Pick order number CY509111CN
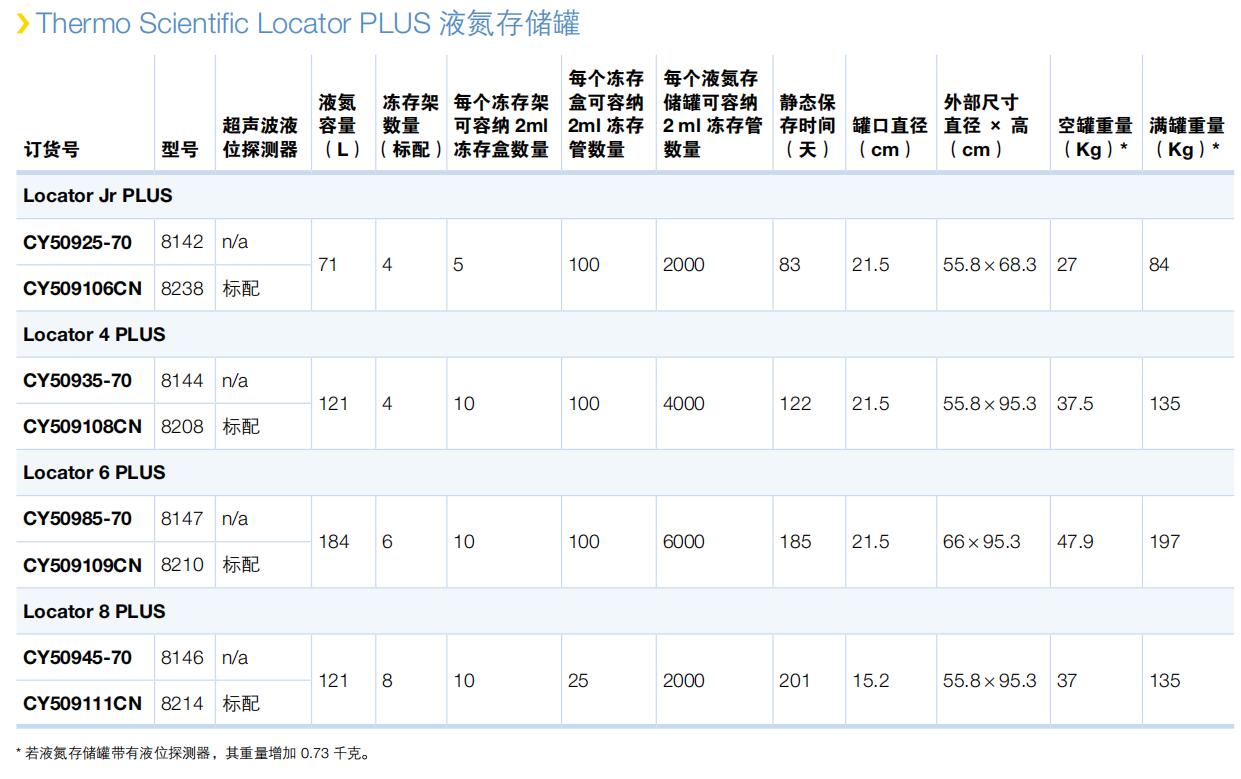The height and width of the screenshot is (779, 1241). (82, 704)
